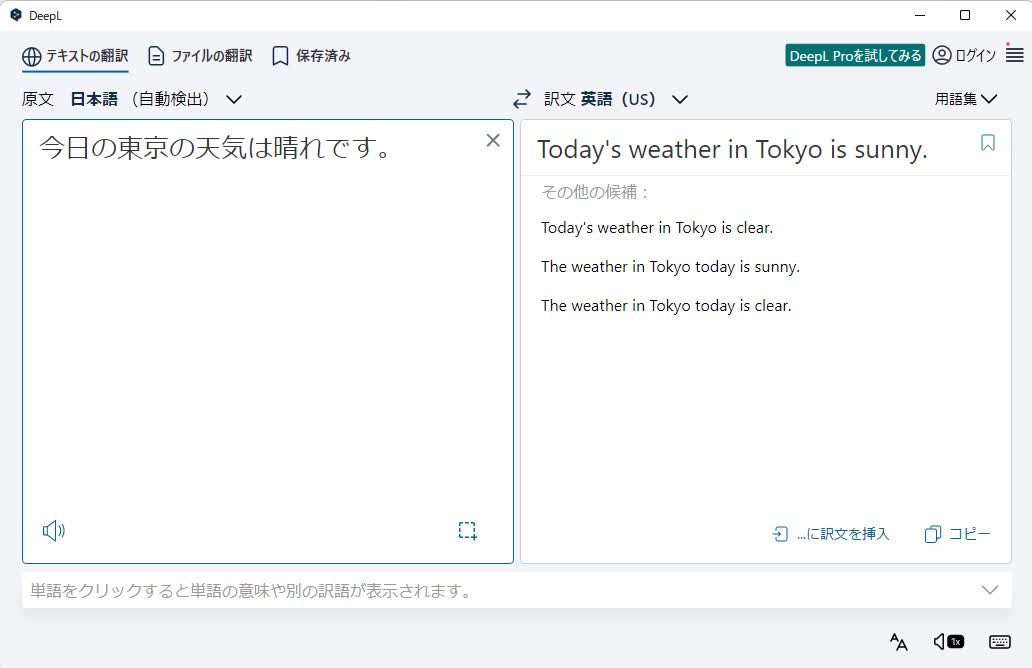Click into the source text input box
Image resolution: width=1032 pixels, height=668 pixels.
point(268,341)
